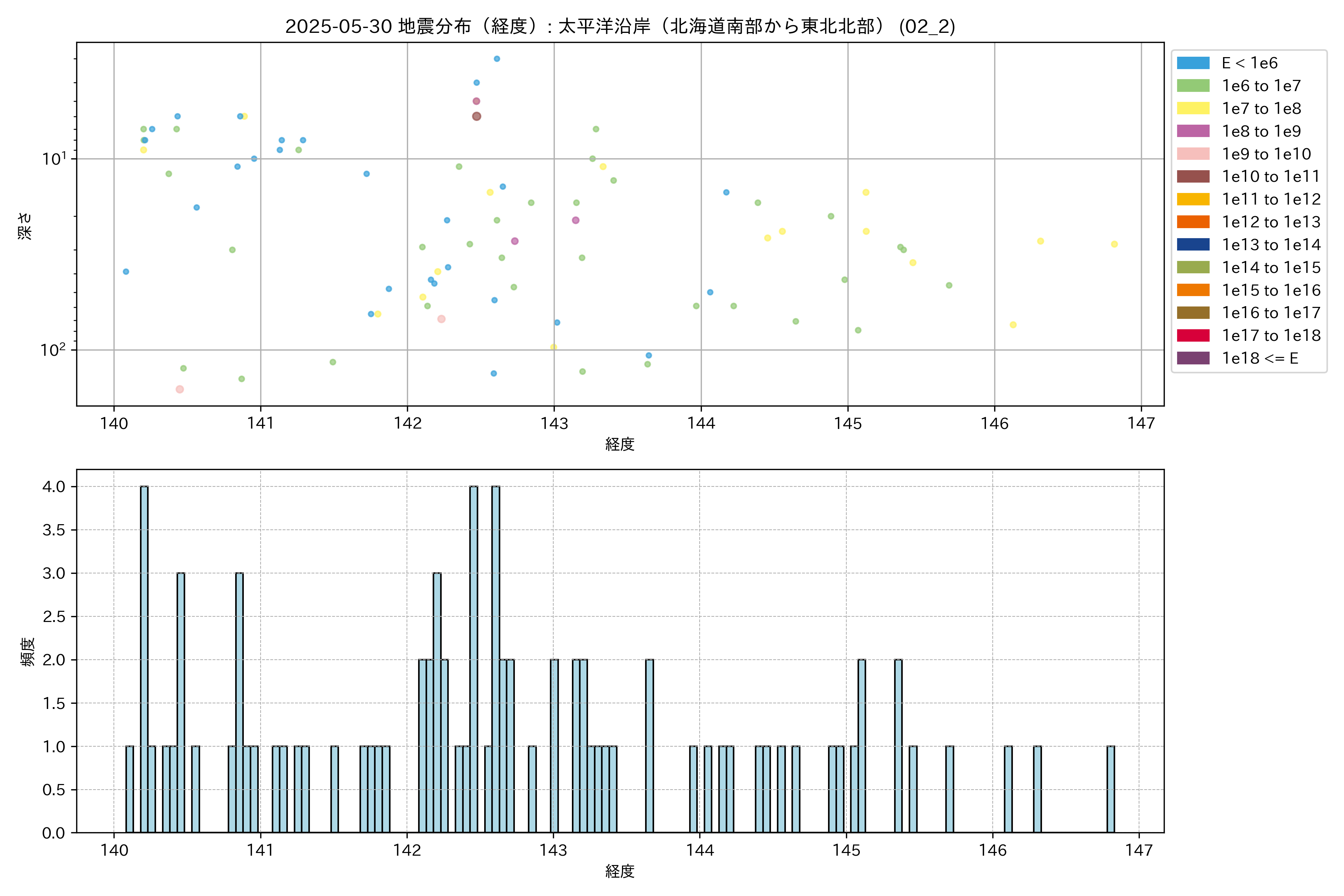Screen dimensions: 1344x896
Task: Click the purple 1e8 to 1e9 swatch
Action: point(1193,131)
